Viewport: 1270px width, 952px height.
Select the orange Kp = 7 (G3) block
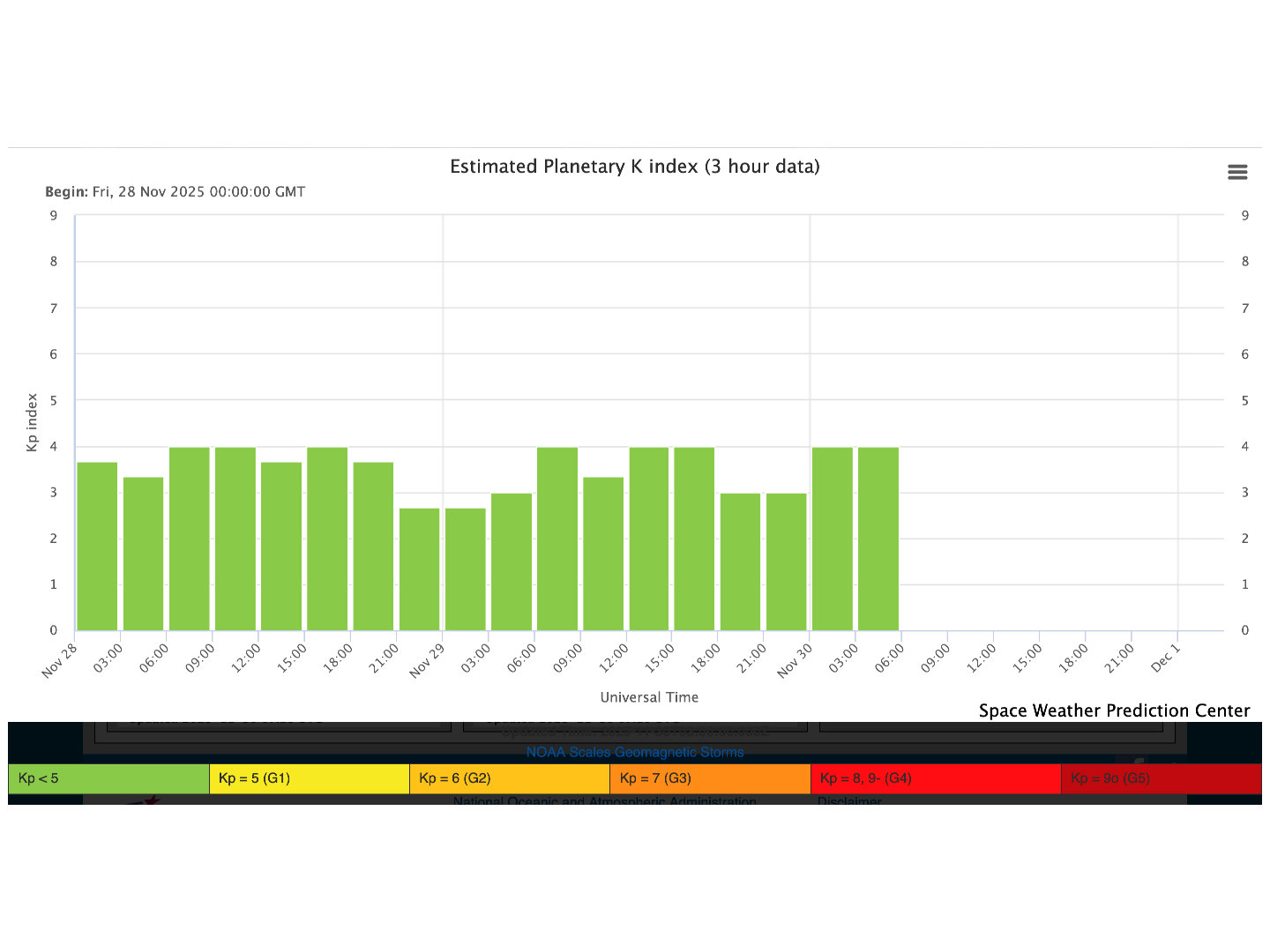pos(709,778)
